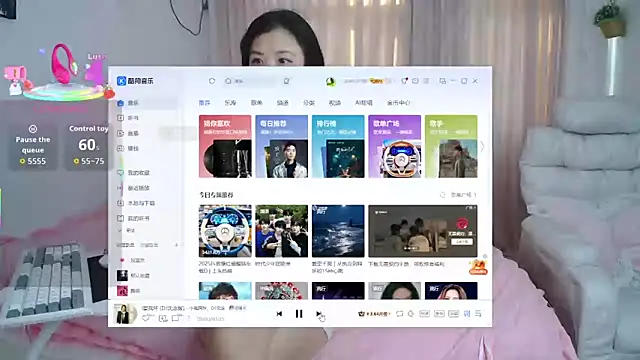Open the now-playing album cover

click(126, 314)
